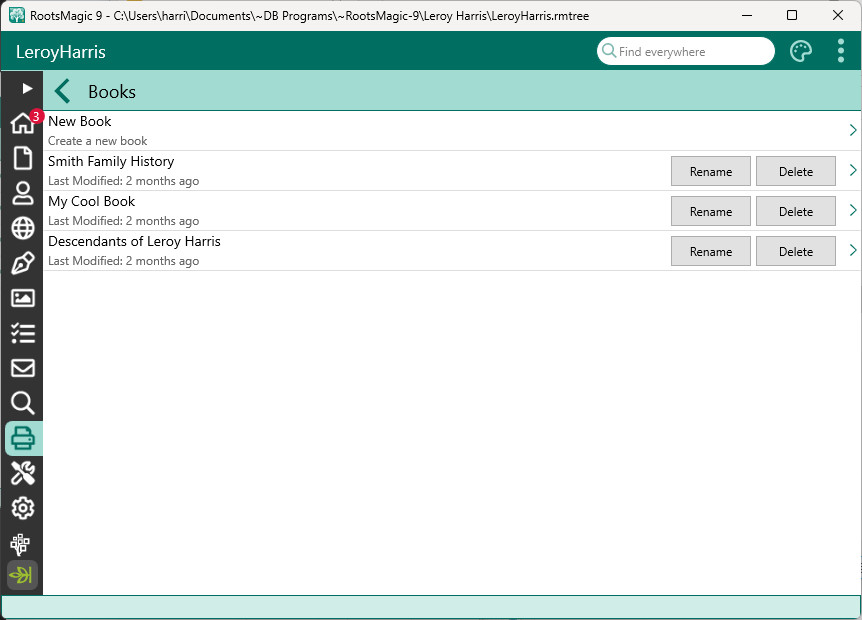
Task: Open the Media picture icon
Action: (22, 298)
